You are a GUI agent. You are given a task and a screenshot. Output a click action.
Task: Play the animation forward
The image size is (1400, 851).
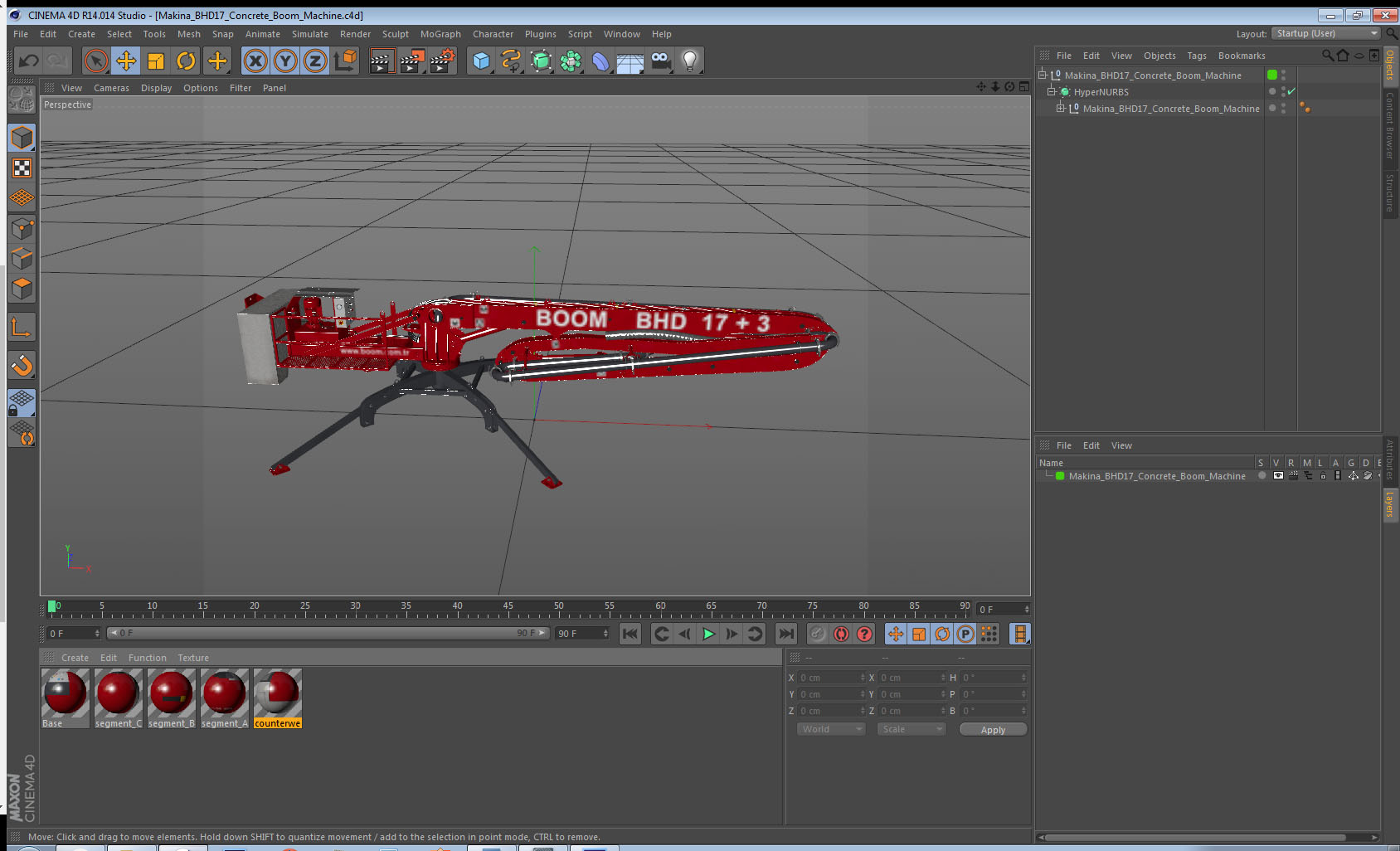point(708,634)
